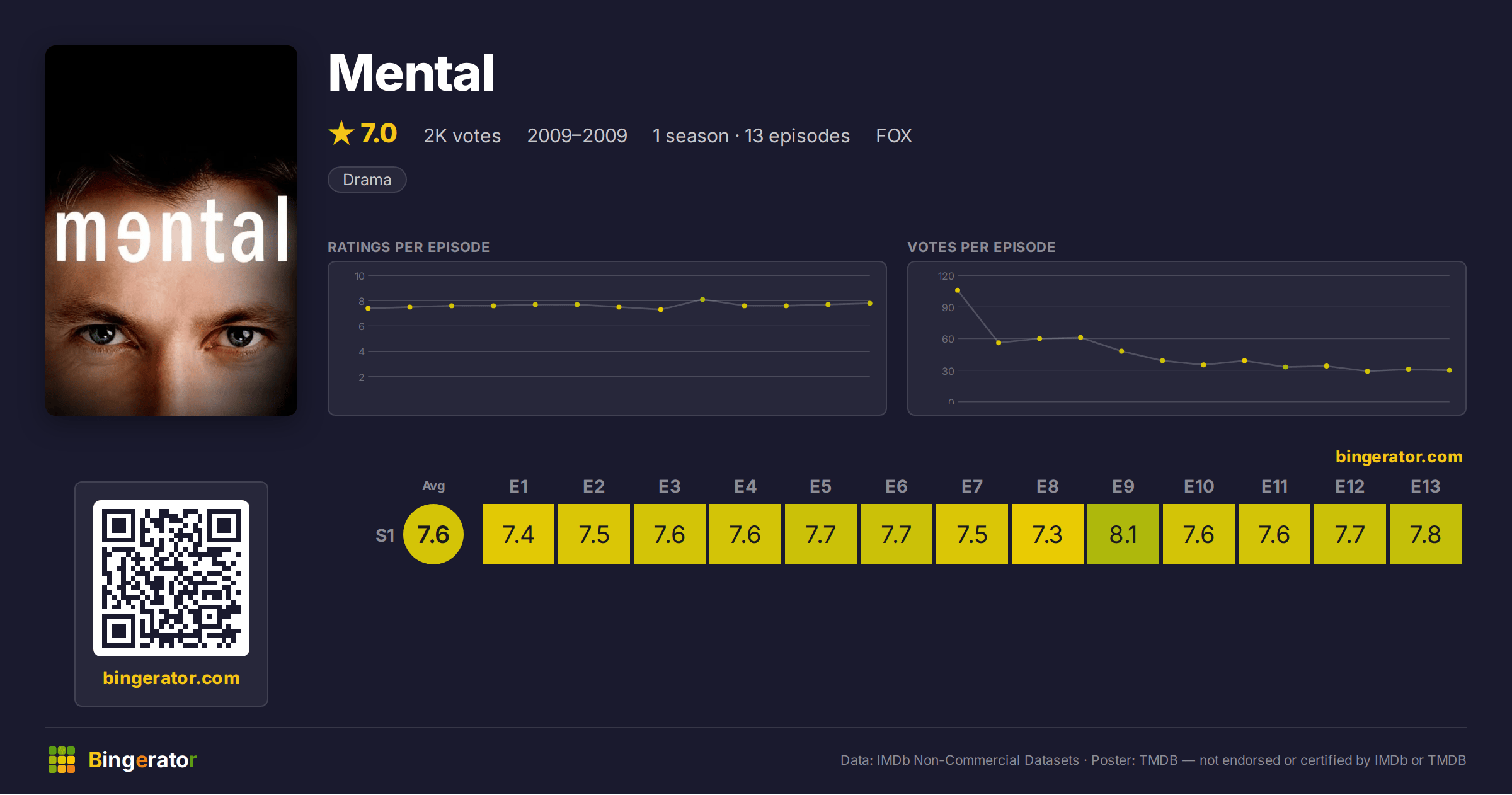This screenshot has width=1512, height=795.
Task: Click the Drama genre tag
Action: tap(367, 180)
